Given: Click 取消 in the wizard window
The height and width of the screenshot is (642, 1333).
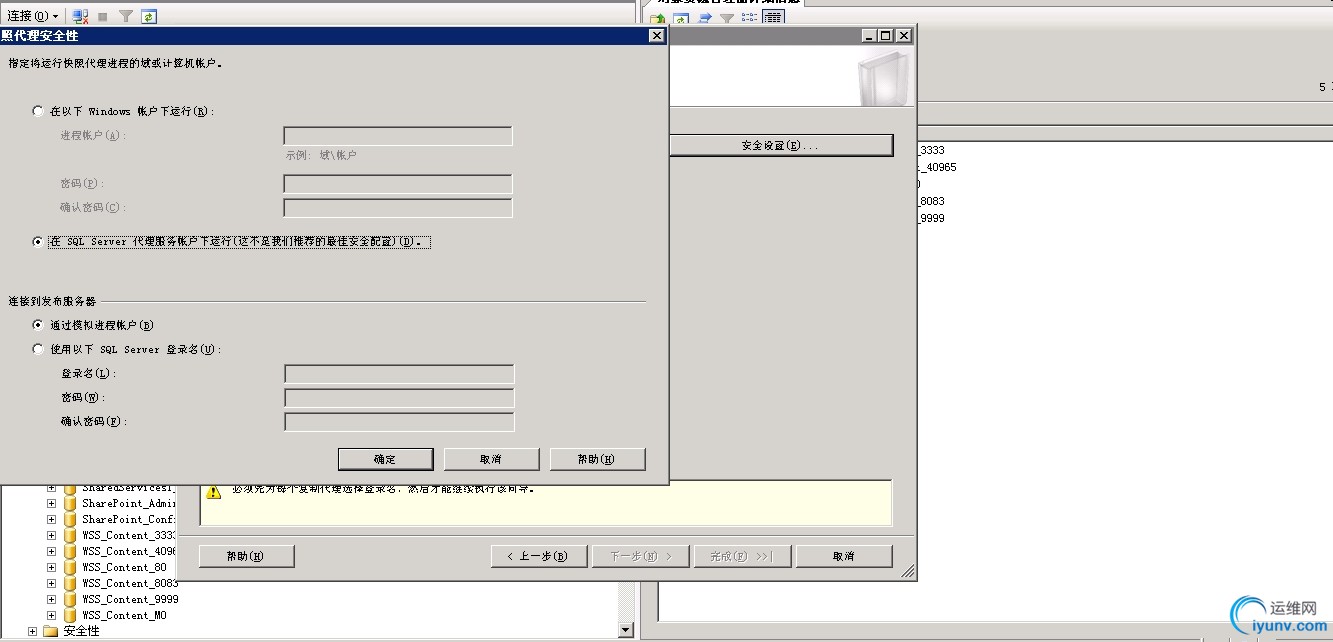Looking at the screenshot, I should click(844, 556).
